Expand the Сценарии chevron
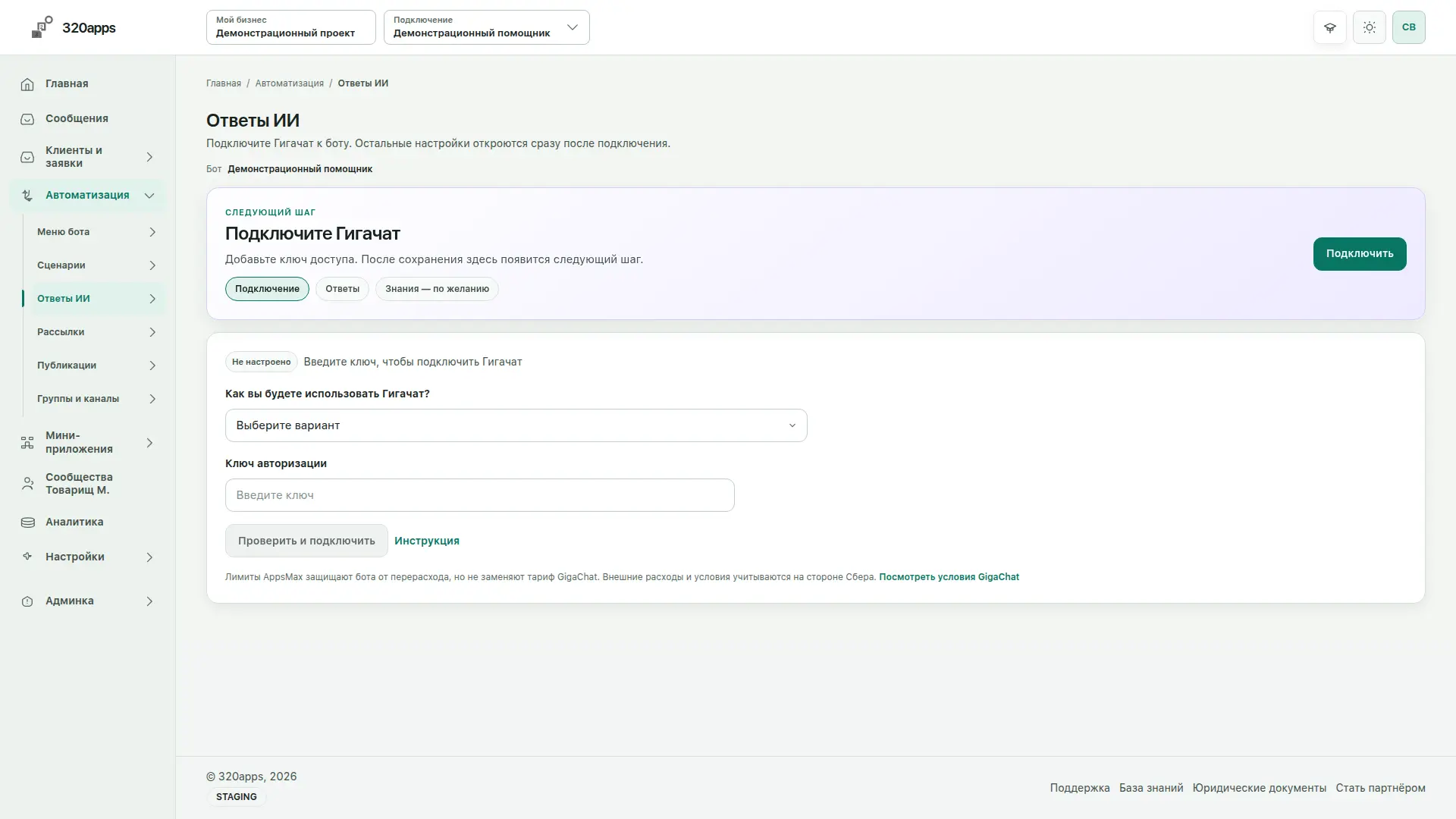The image size is (1456, 819). [x=152, y=265]
